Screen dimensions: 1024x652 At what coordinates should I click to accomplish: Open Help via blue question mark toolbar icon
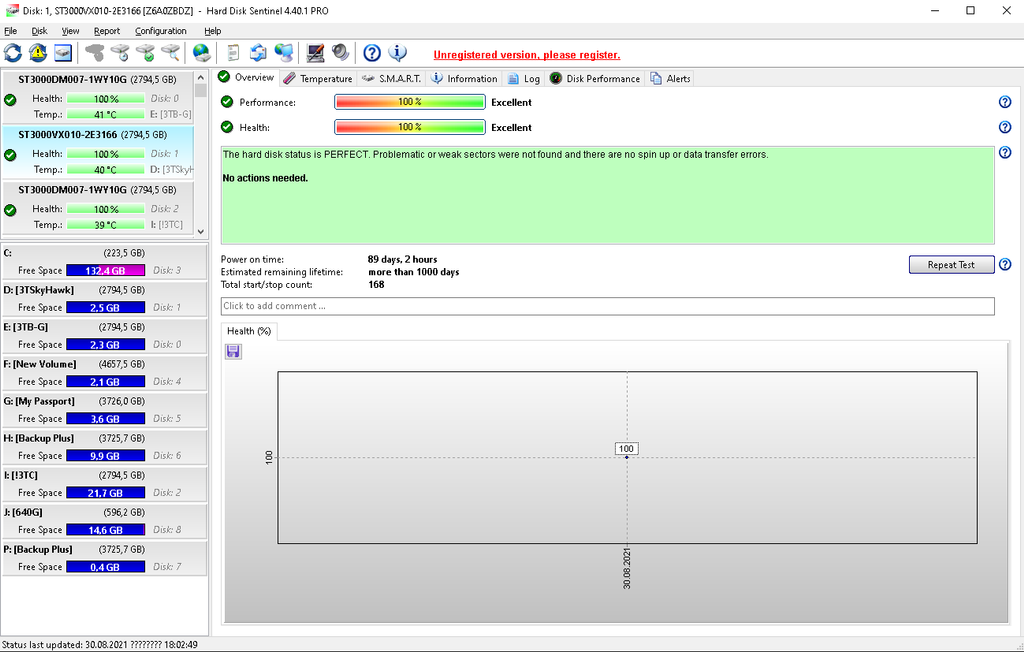372,53
